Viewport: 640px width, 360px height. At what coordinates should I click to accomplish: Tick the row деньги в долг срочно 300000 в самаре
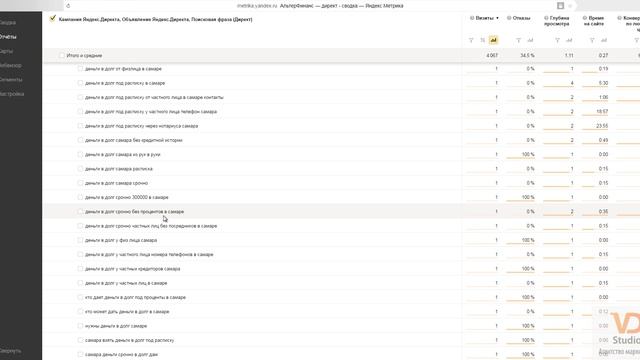pos(80,197)
